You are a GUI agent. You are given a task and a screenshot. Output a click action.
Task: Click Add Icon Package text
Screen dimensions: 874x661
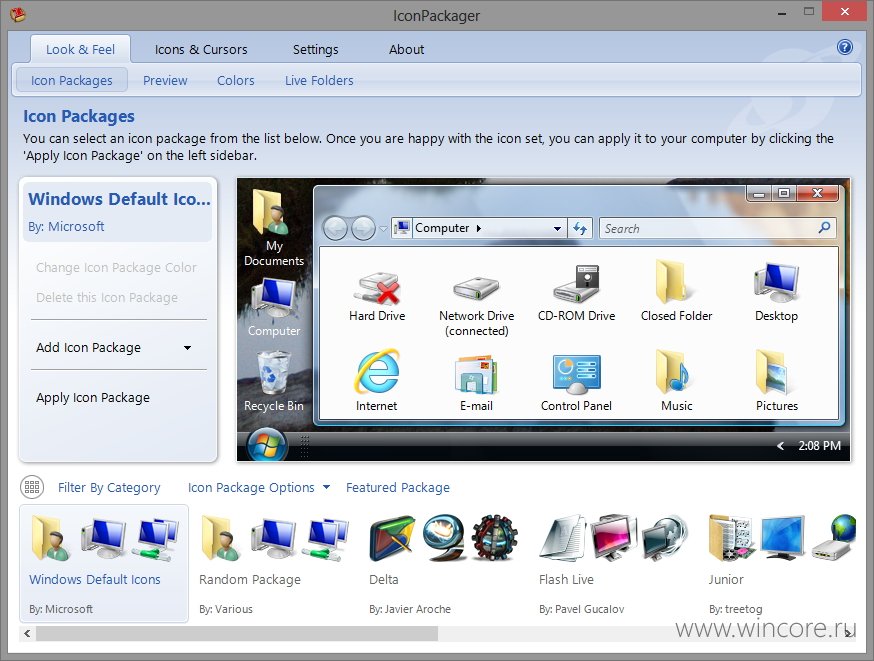point(88,347)
